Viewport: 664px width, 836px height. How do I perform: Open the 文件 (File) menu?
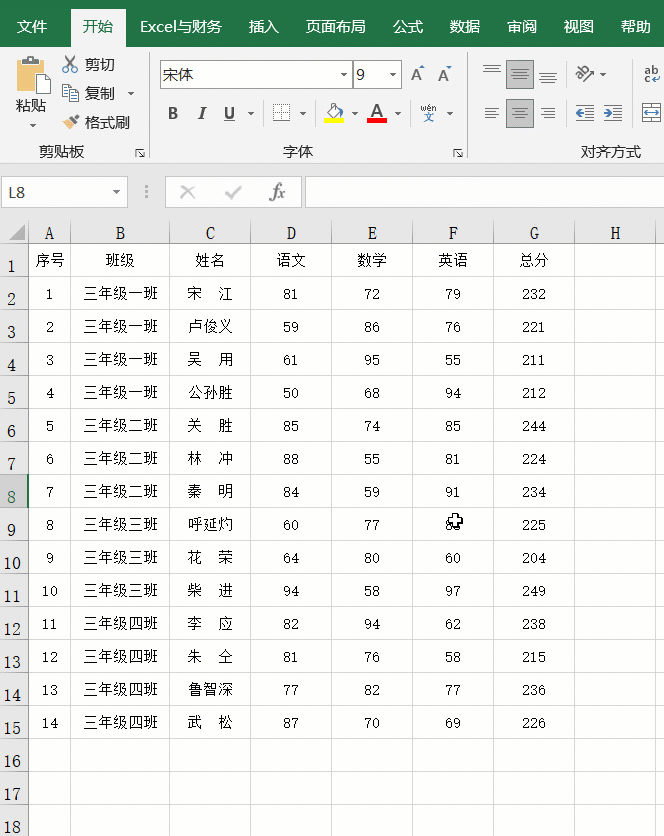coord(32,27)
